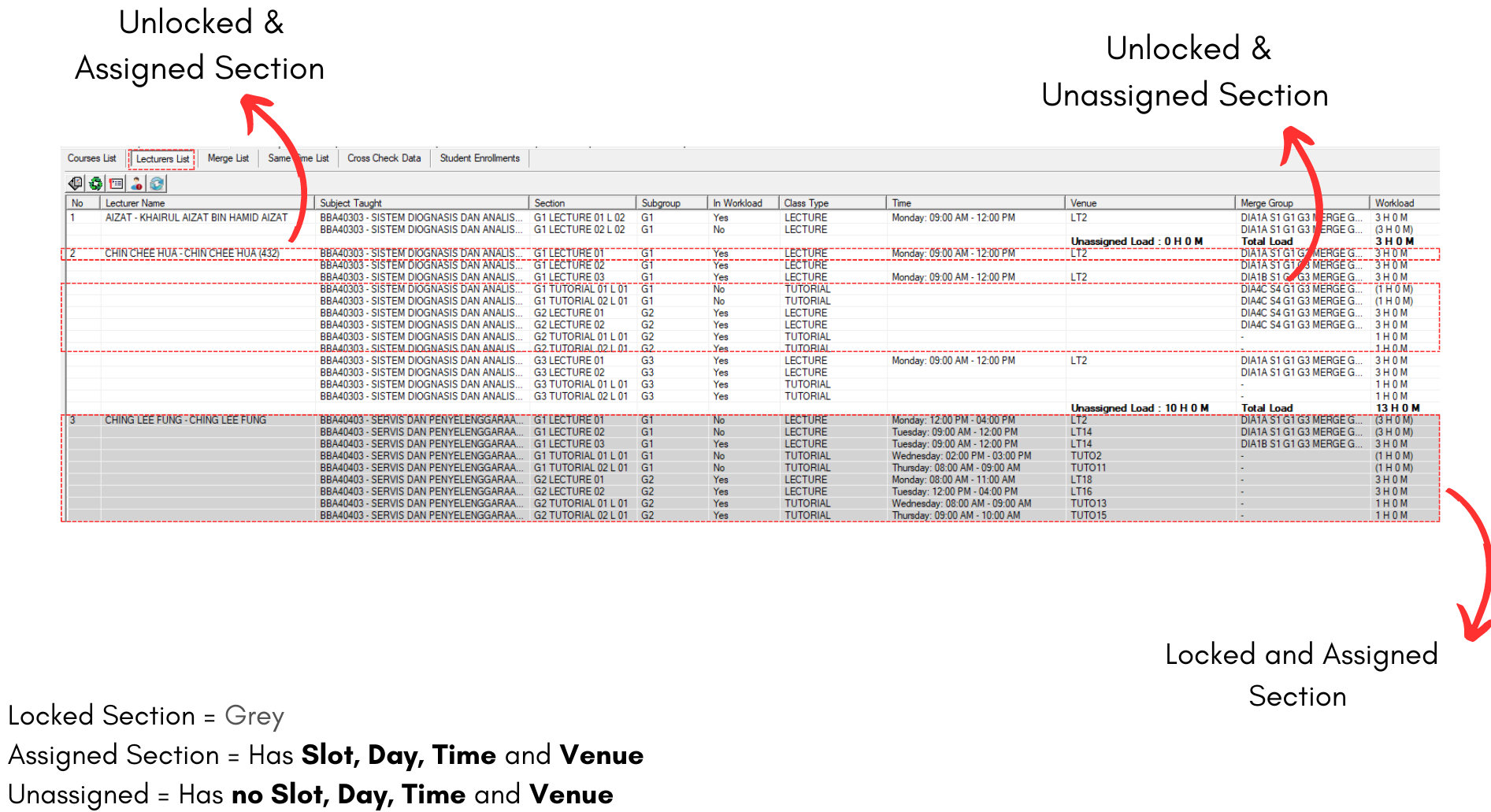Select the Lecturers List tab
Viewport: 1491px width, 812px height.
[x=162, y=159]
